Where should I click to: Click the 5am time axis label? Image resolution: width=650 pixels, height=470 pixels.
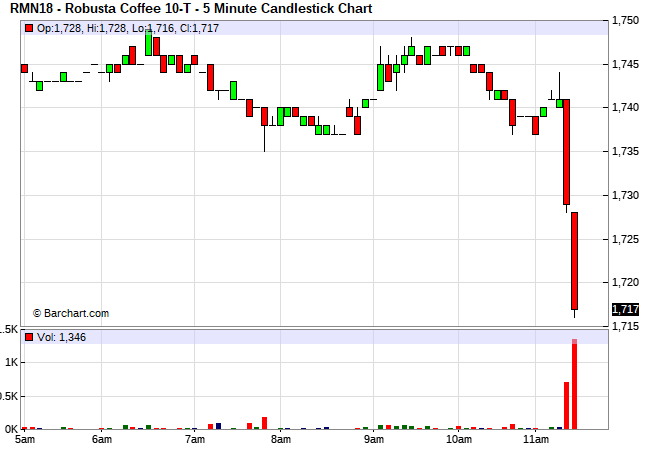[x=25, y=439]
